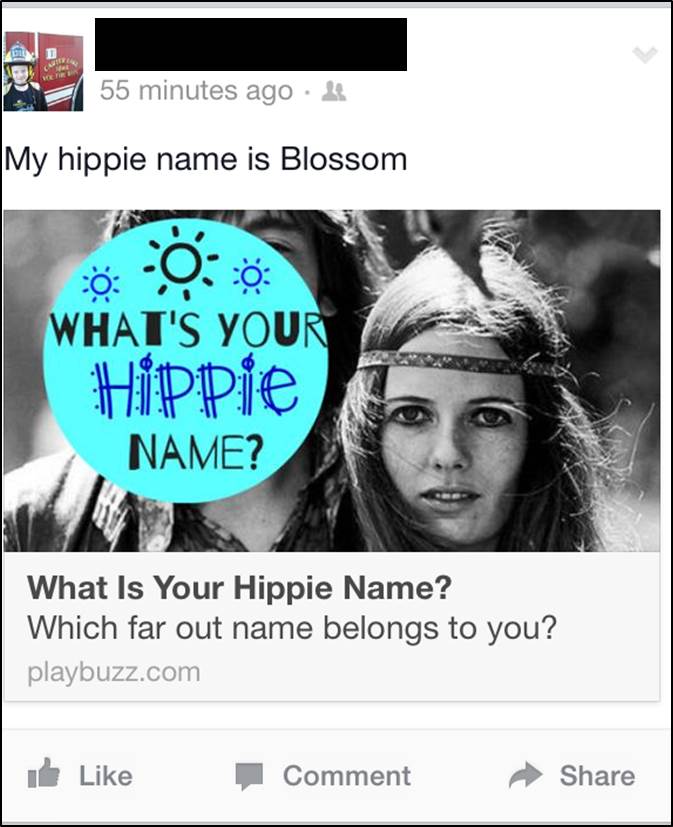The width and height of the screenshot is (673, 827).
Task: Click the 'What Is Your Hippie Name?' headline
Action: 239,588
